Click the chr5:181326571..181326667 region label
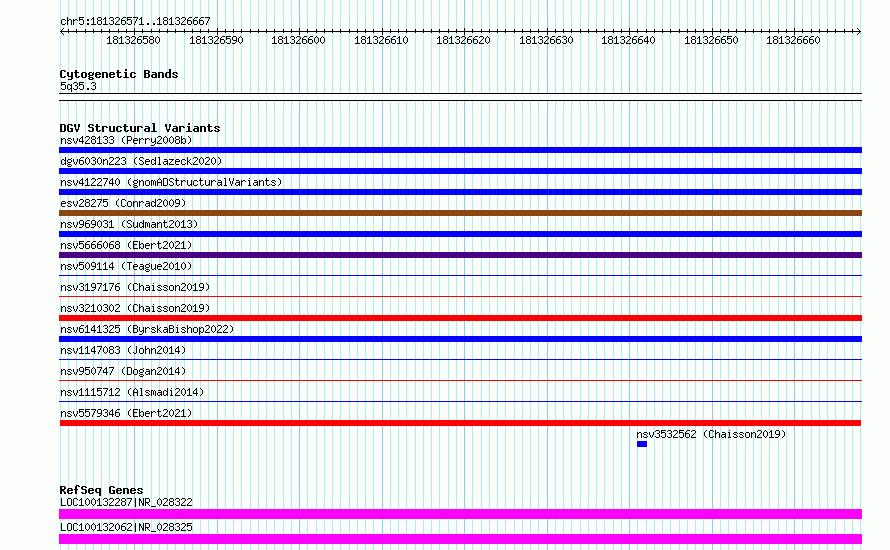 click(135, 22)
